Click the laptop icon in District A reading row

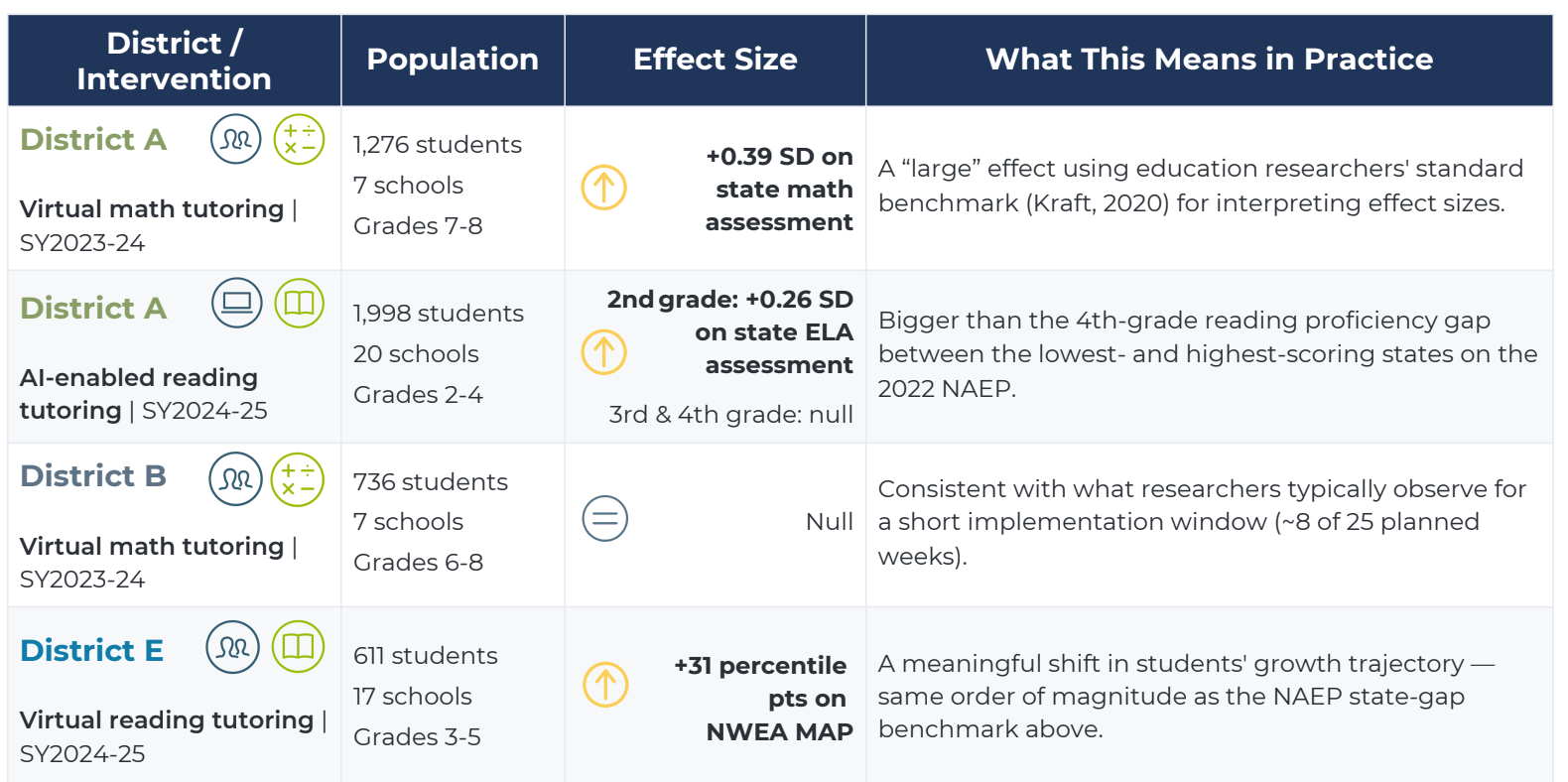click(x=237, y=303)
